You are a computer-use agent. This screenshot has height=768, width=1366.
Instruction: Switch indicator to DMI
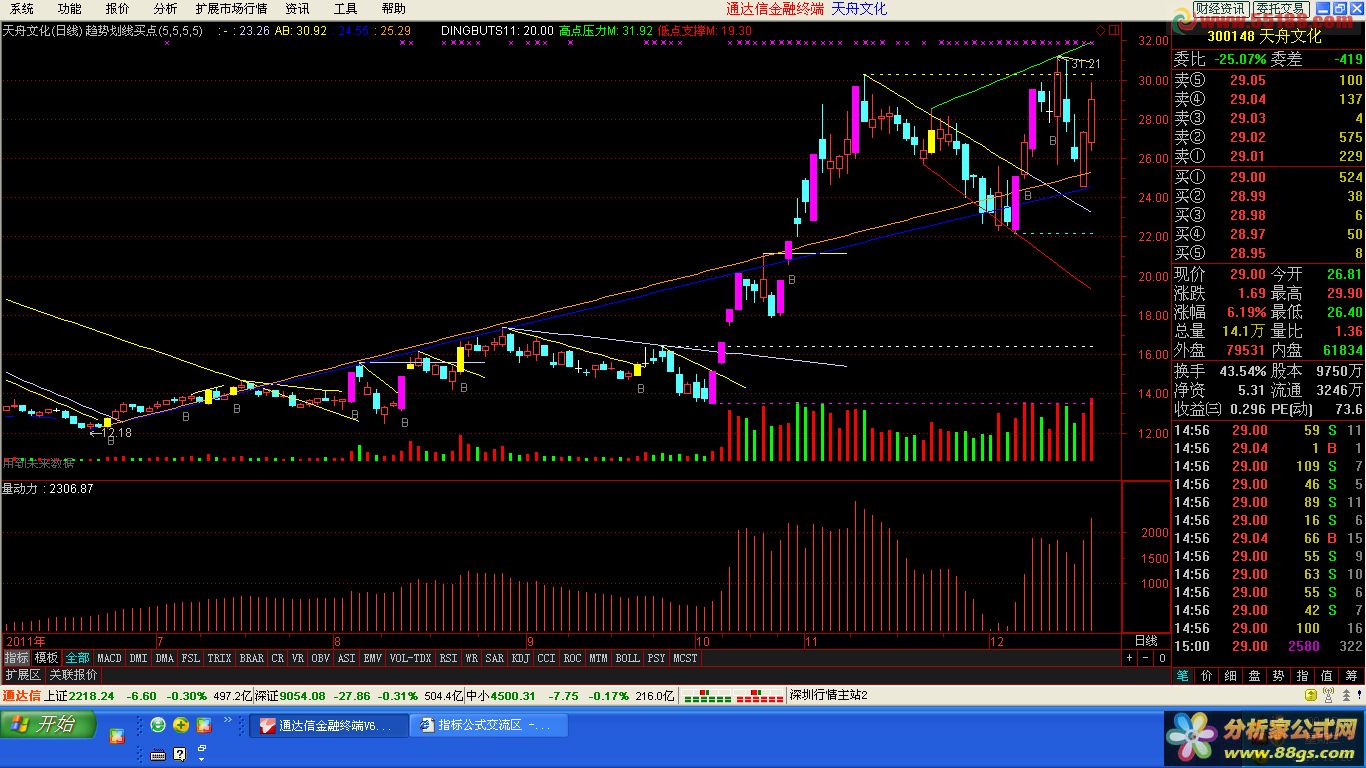pyautogui.click(x=138, y=658)
